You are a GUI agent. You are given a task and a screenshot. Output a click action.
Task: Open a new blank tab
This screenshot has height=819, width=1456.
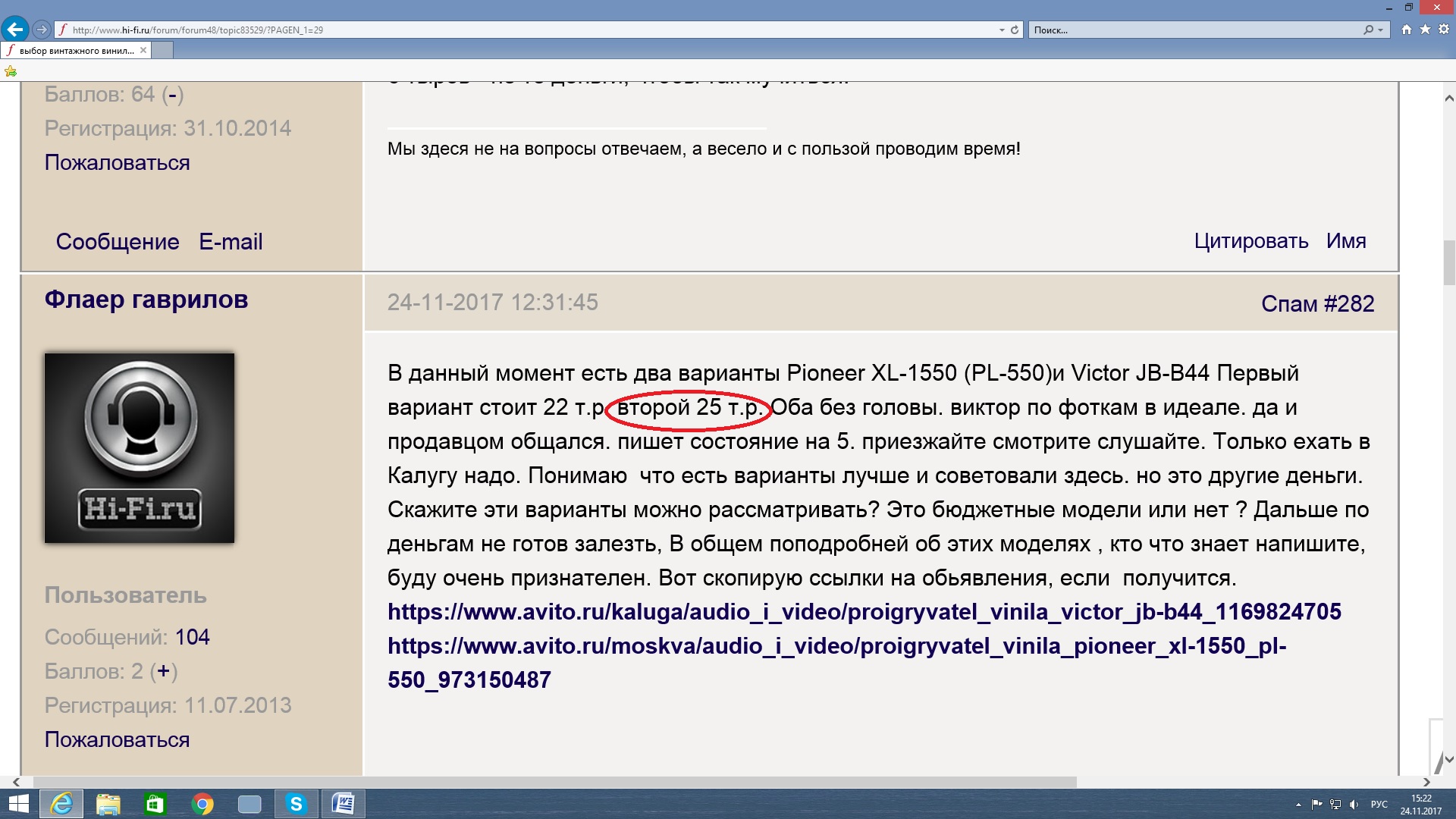(x=163, y=50)
